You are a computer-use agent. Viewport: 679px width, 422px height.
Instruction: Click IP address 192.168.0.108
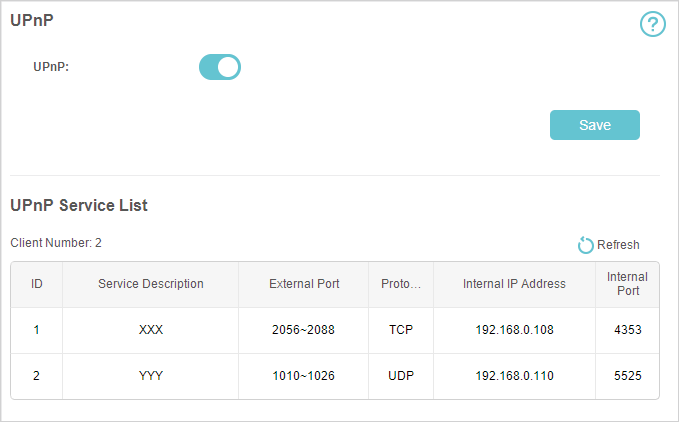tap(514, 330)
